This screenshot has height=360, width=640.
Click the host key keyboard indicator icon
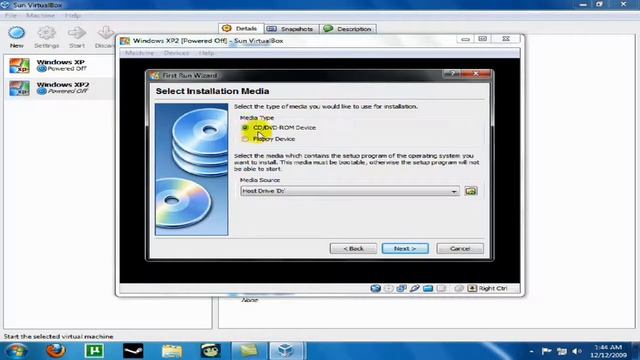coord(472,288)
